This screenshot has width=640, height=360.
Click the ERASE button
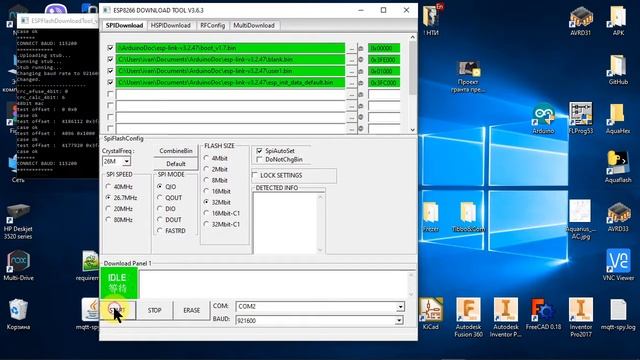point(191,310)
